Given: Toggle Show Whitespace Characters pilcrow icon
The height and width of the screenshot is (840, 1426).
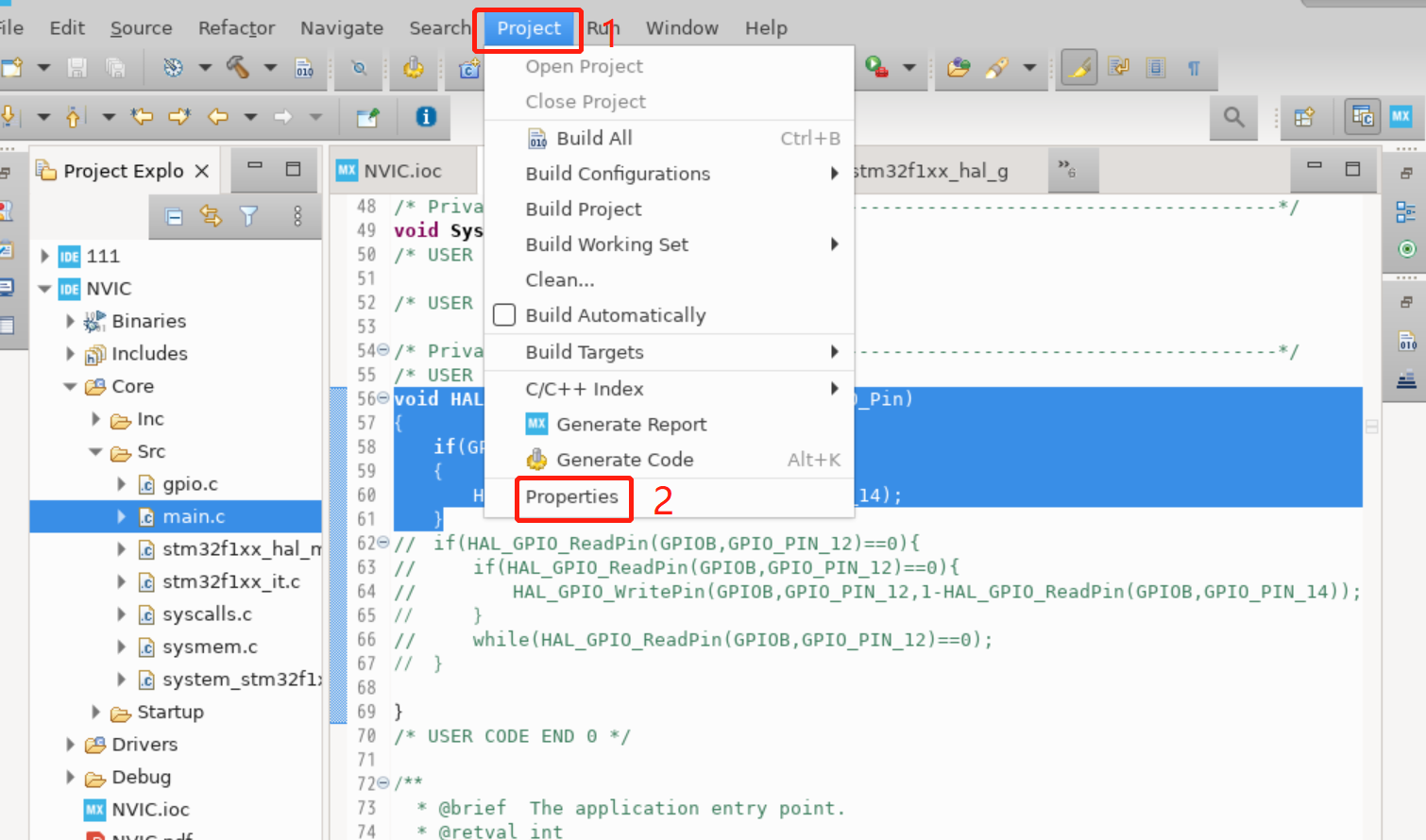Looking at the screenshot, I should click(x=1194, y=68).
